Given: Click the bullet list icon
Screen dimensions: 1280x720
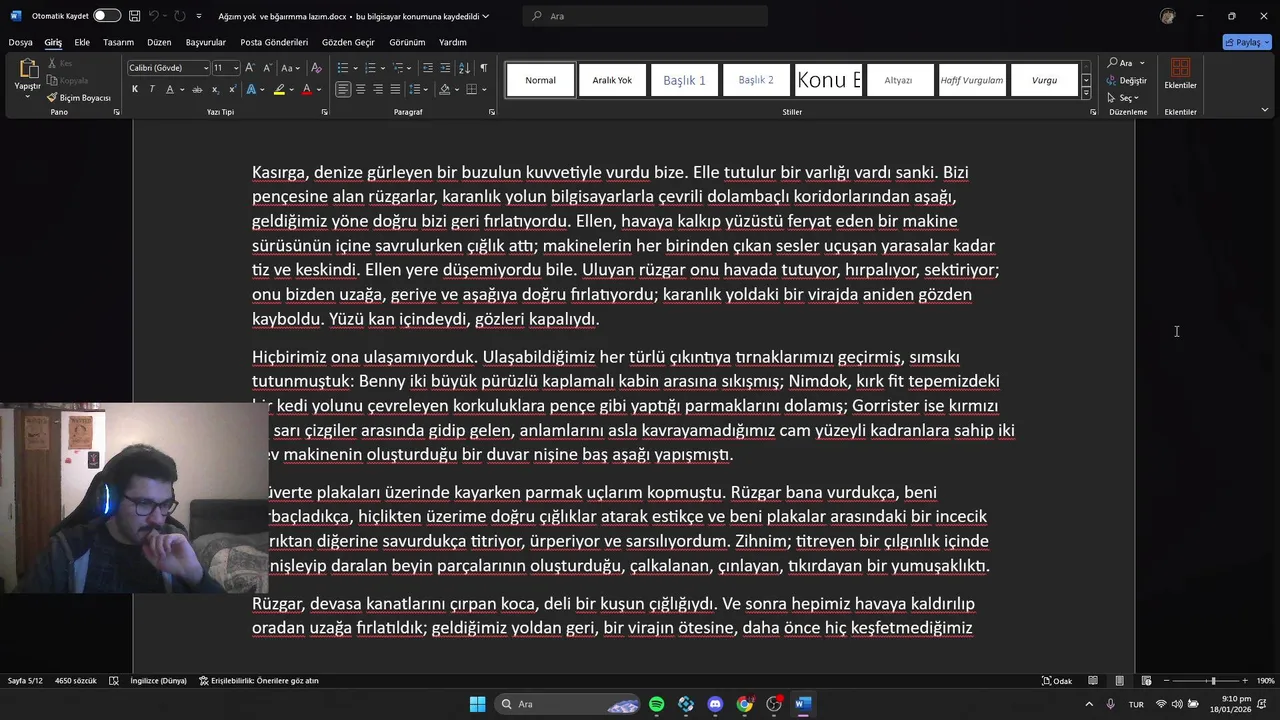Looking at the screenshot, I should (342, 68).
